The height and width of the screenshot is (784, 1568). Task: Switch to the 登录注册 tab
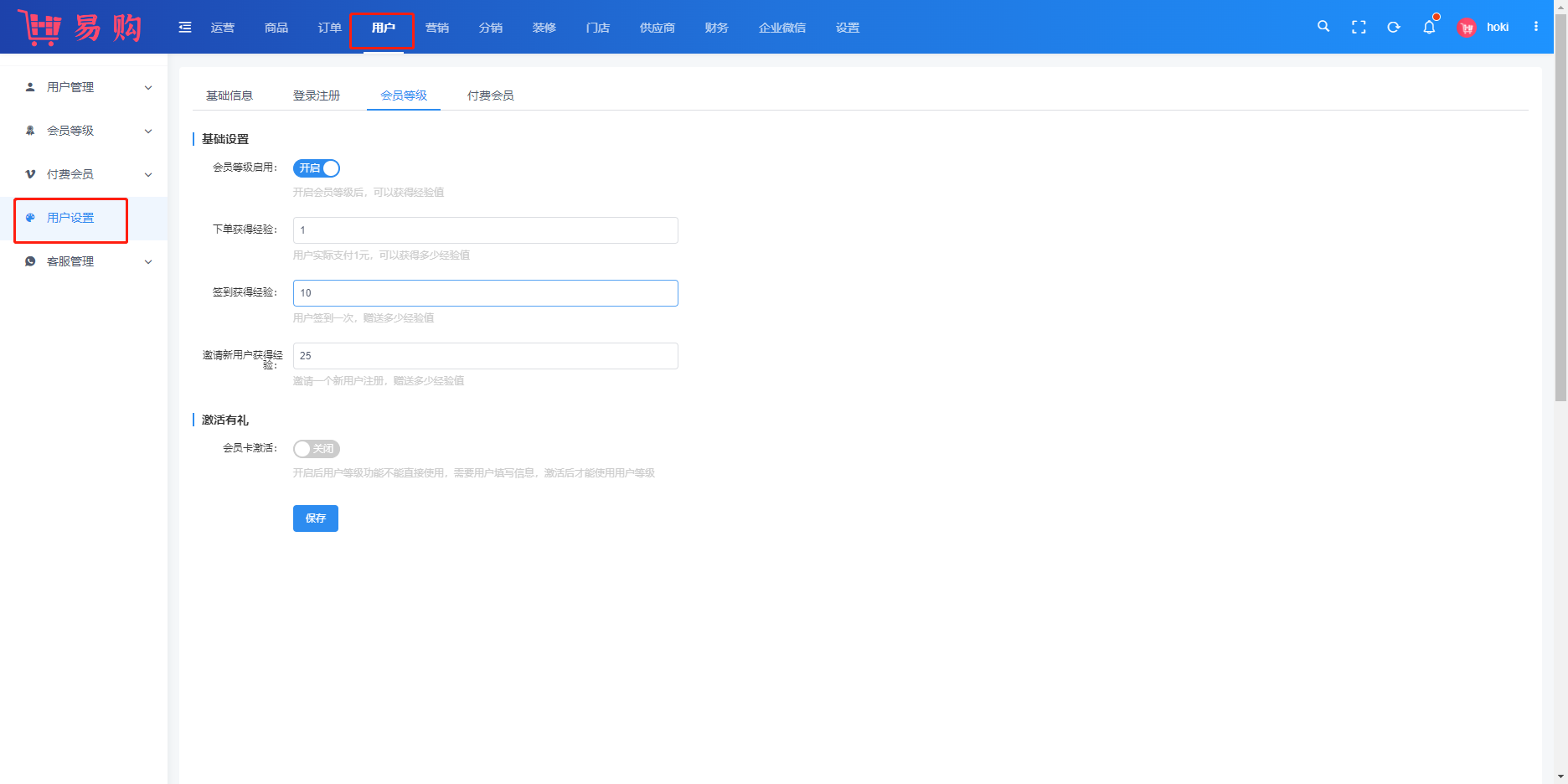pyautogui.click(x=317, y=95)
